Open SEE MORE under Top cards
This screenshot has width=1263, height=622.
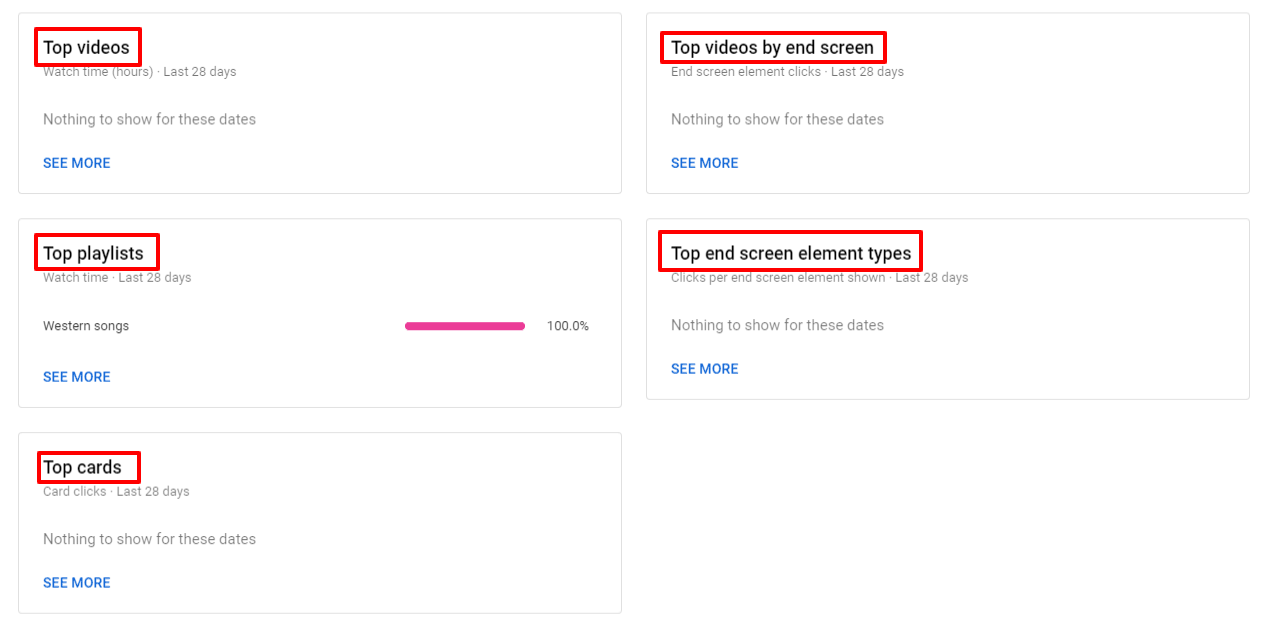(x=76, y=583)
